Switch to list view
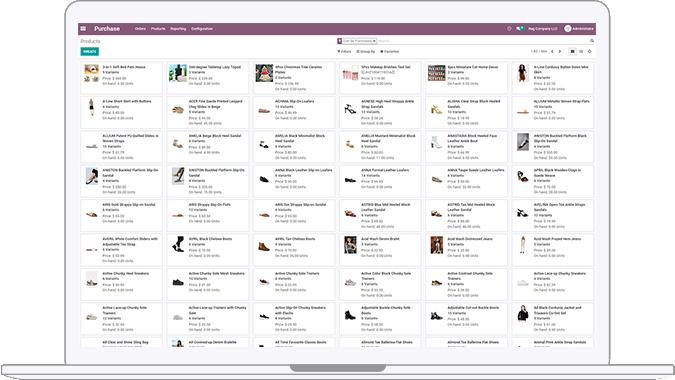The image size is (675, 380). coord(581,52)
